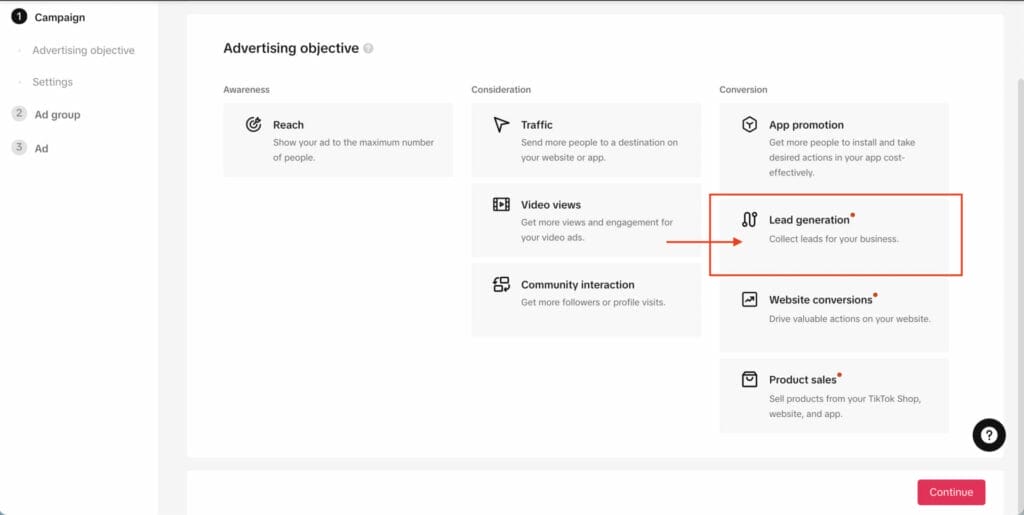The width and height of the screenshot is (1024, 515).
Task: Click the step 2 Ad group number badge
Action: click(x=19, y=114)
